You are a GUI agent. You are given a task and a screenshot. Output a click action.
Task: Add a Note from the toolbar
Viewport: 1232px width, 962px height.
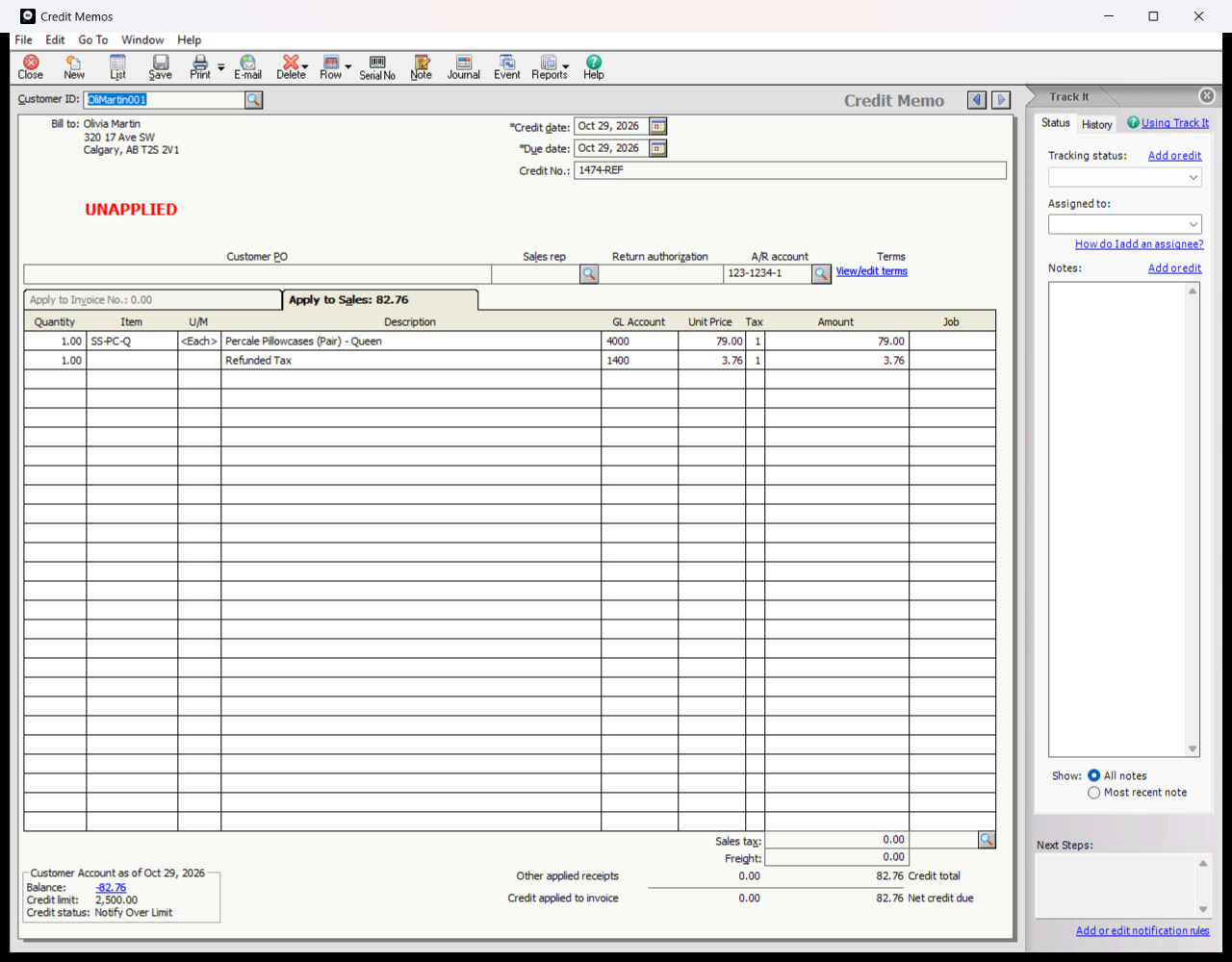(x=422, y=67)
